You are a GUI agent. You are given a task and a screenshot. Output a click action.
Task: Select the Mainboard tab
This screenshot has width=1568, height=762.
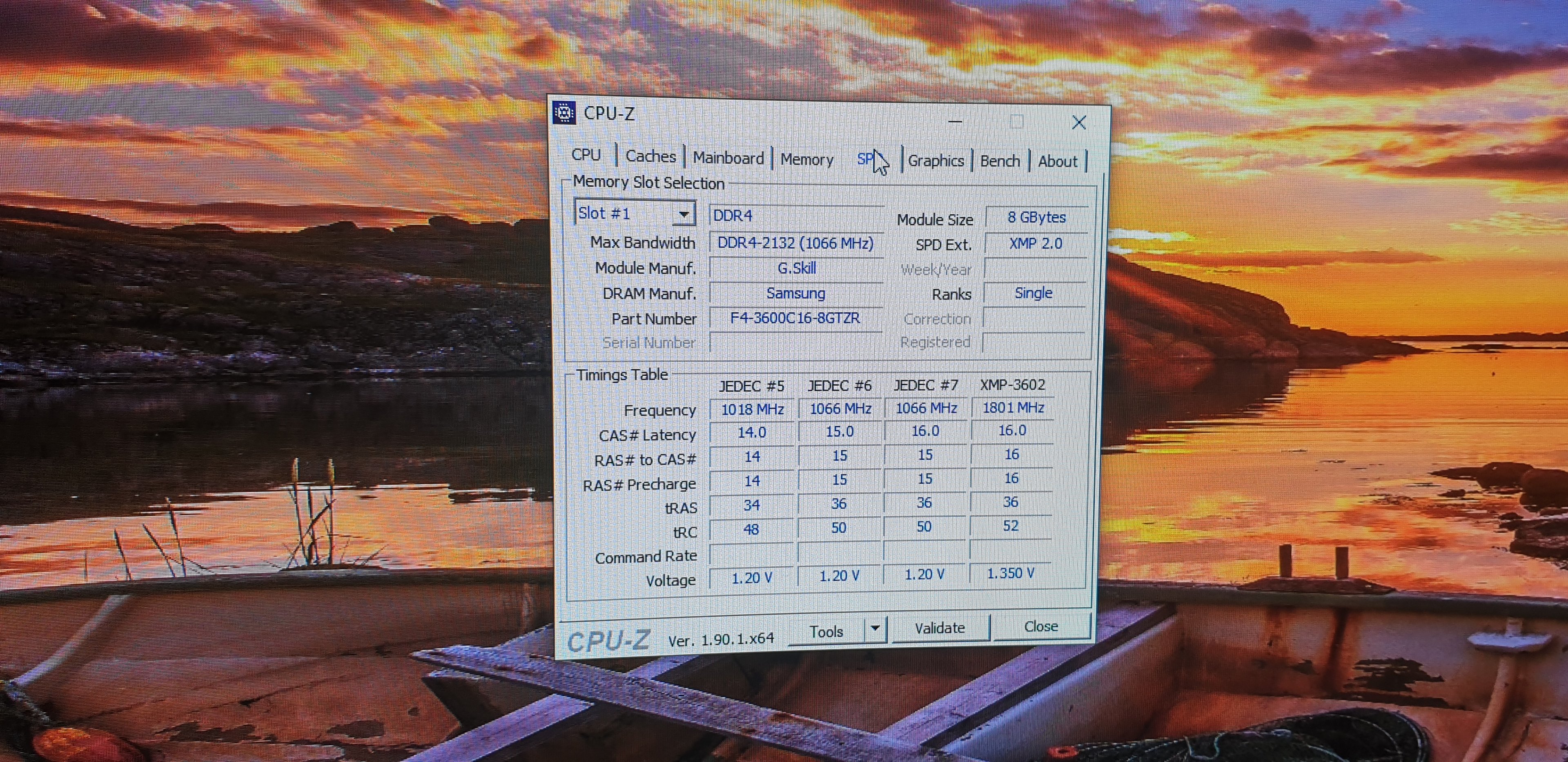[728, 158]
